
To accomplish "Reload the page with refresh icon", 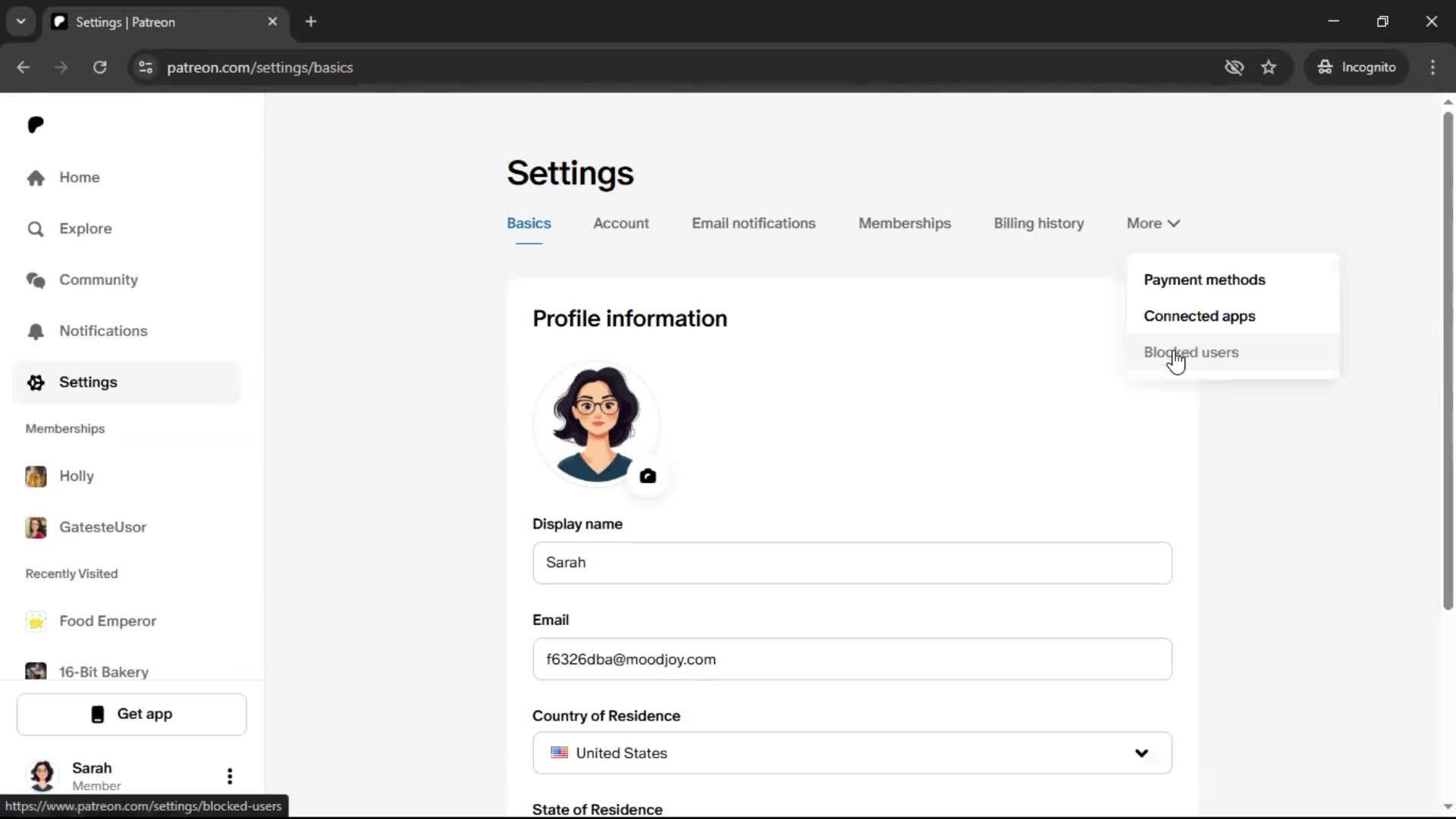I will [99, 67].
